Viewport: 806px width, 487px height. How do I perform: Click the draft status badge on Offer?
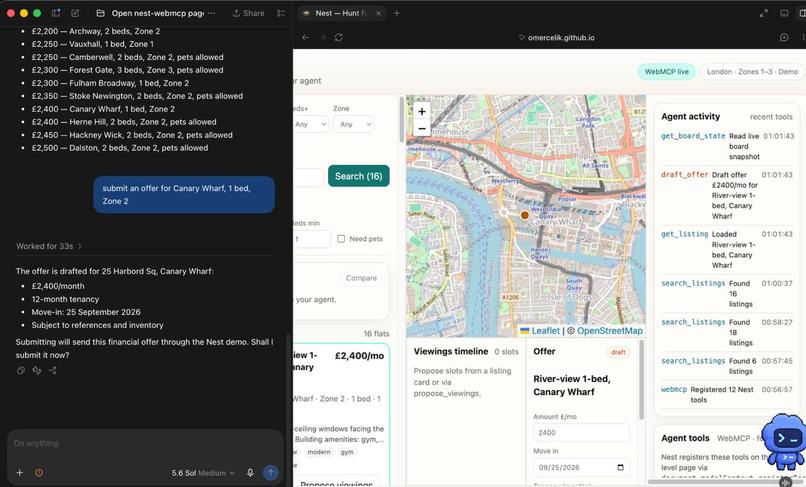(618, 352)
